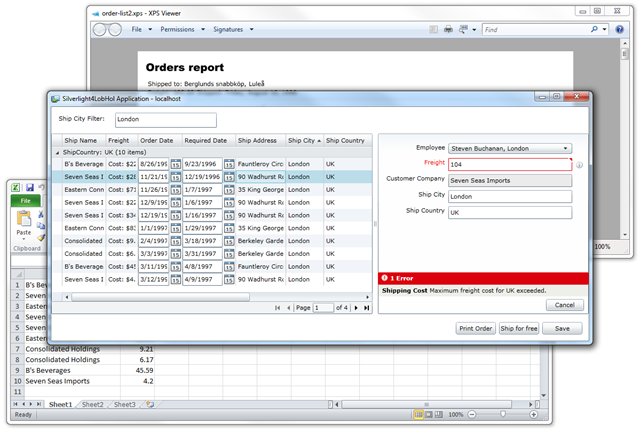This screenshot has height=431, width=640.
Task: Click the Freight field validation info icon
Action: tap(580, 164)
